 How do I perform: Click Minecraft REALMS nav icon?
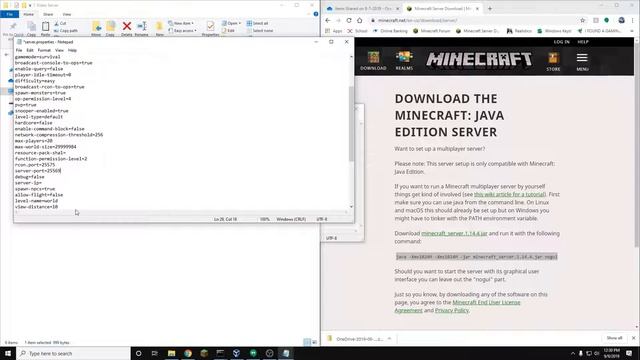click(x=404, y=61)
